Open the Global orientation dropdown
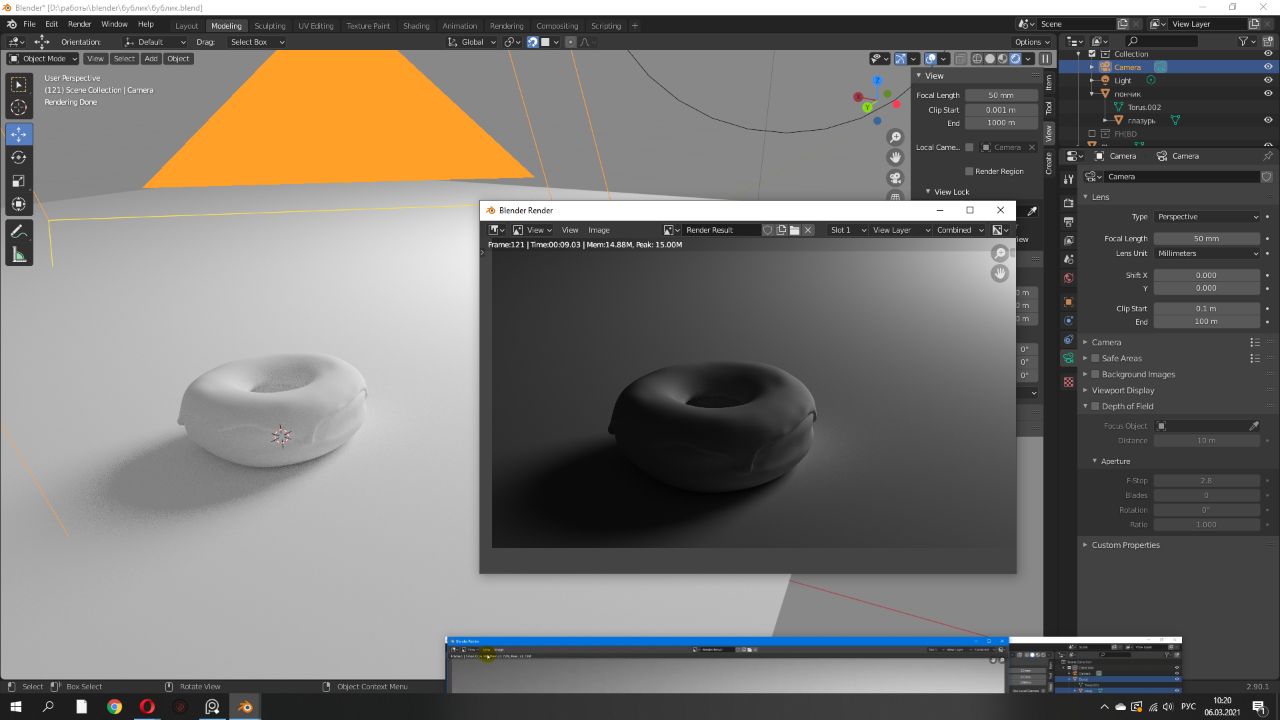 (470, 42)
